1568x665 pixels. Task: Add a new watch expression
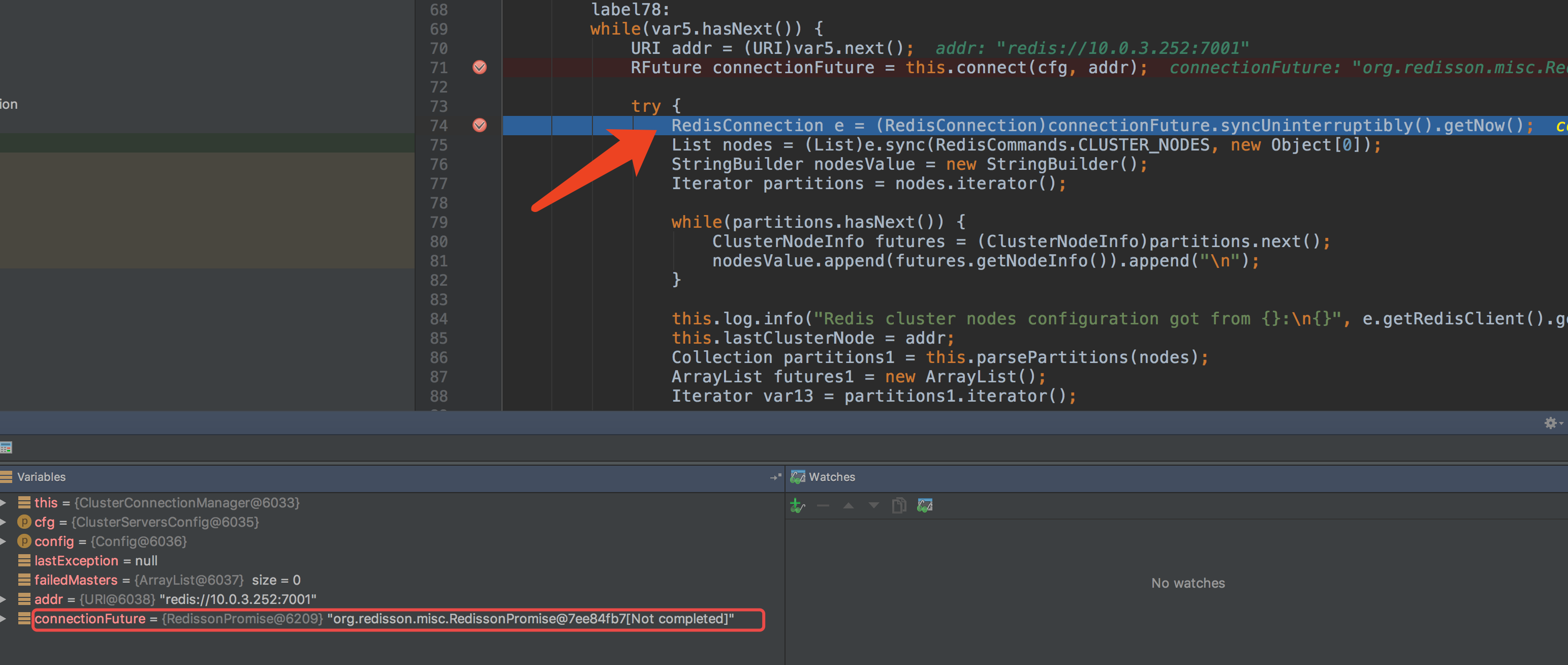(797, 505)
